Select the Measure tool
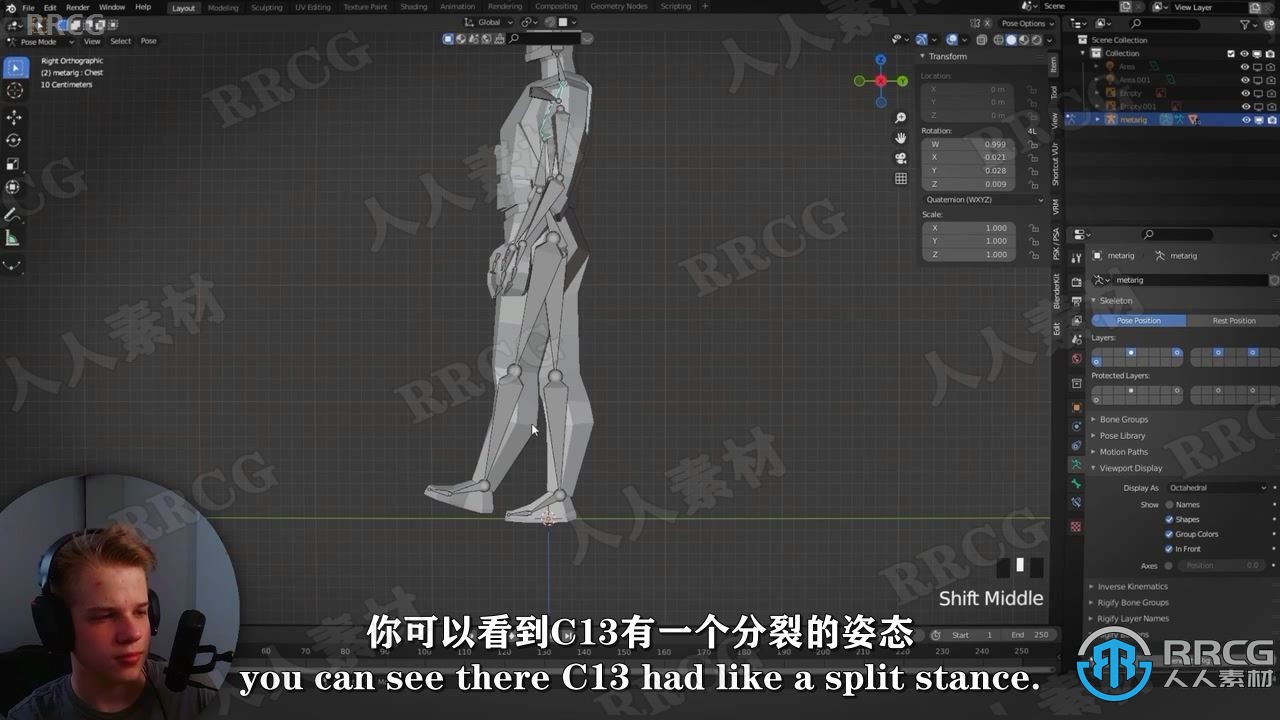The width and height of the screenshot is (1280, 720). 14,238
